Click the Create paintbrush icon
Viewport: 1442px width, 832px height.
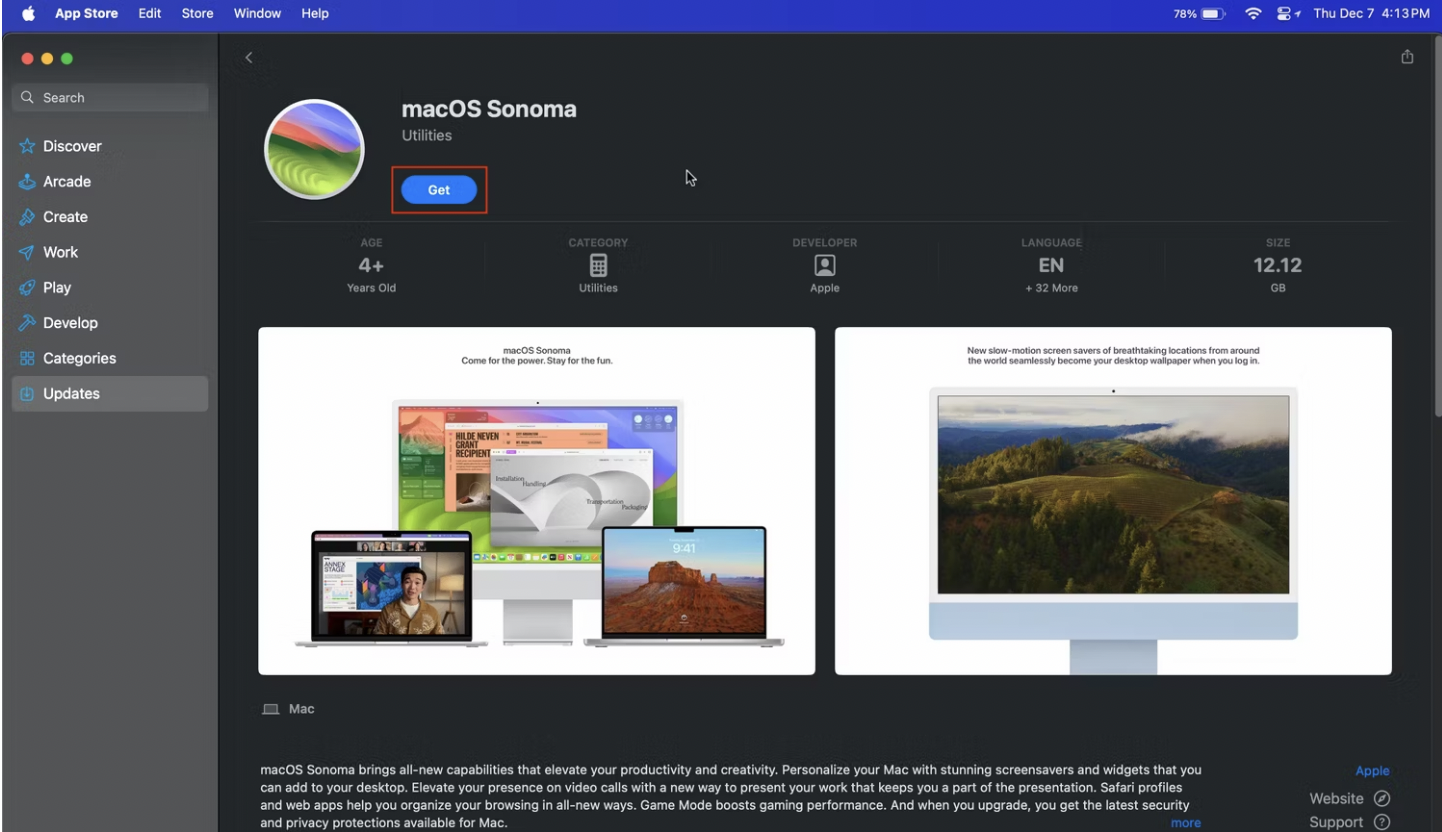coord(27,217)
